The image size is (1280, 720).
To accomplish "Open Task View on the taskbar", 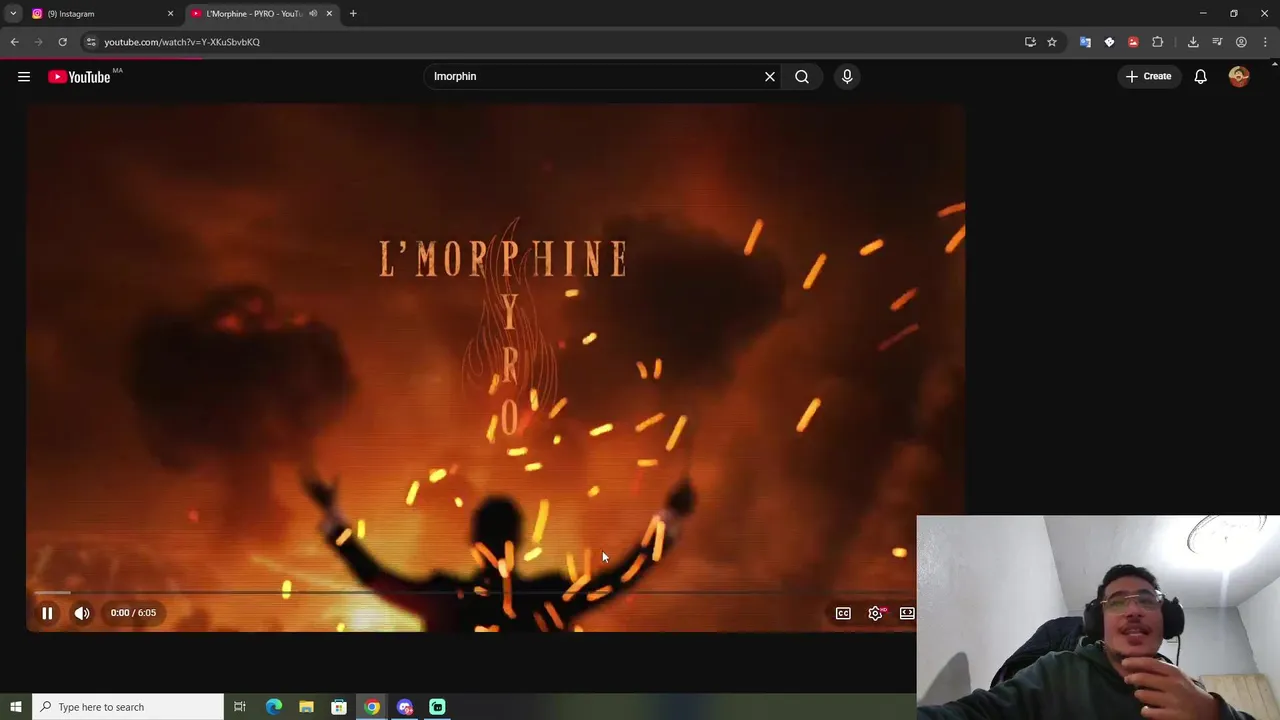I will pos(240,707).
